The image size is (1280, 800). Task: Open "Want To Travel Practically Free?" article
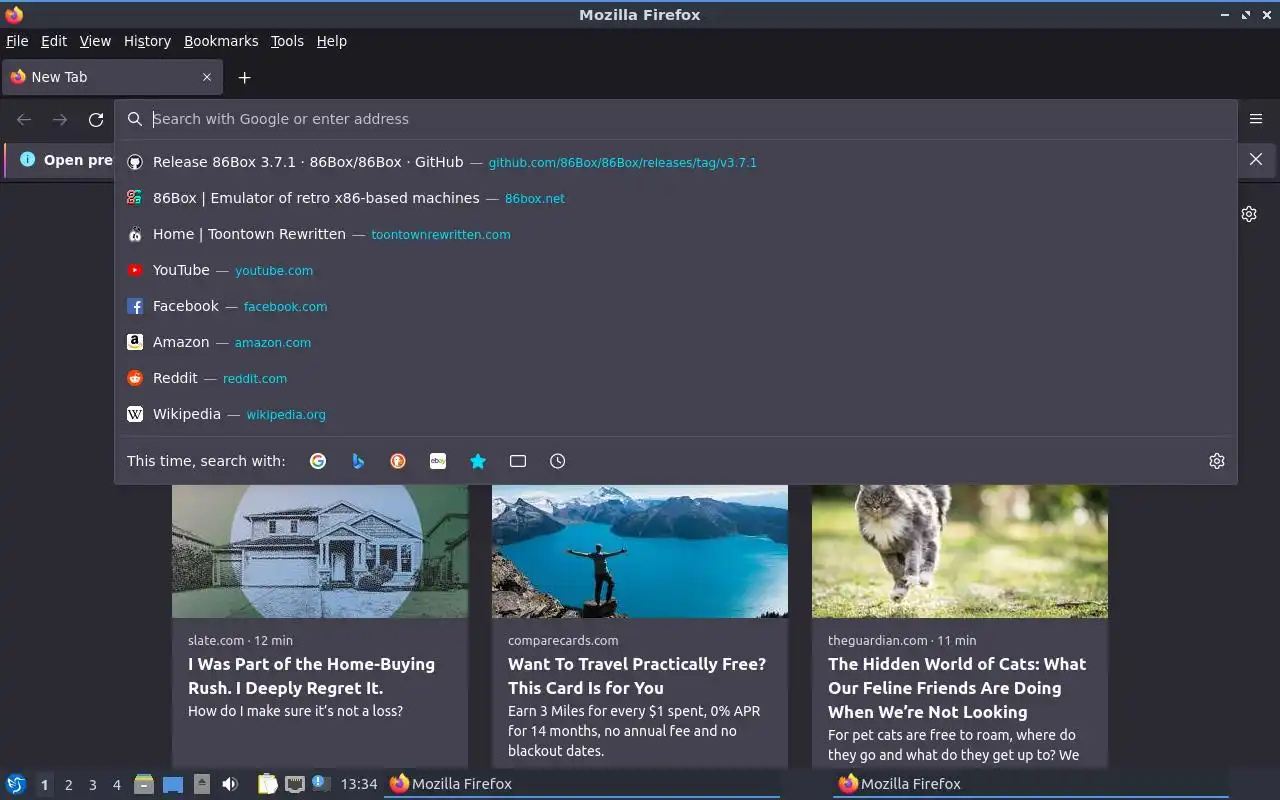(637, 676)
